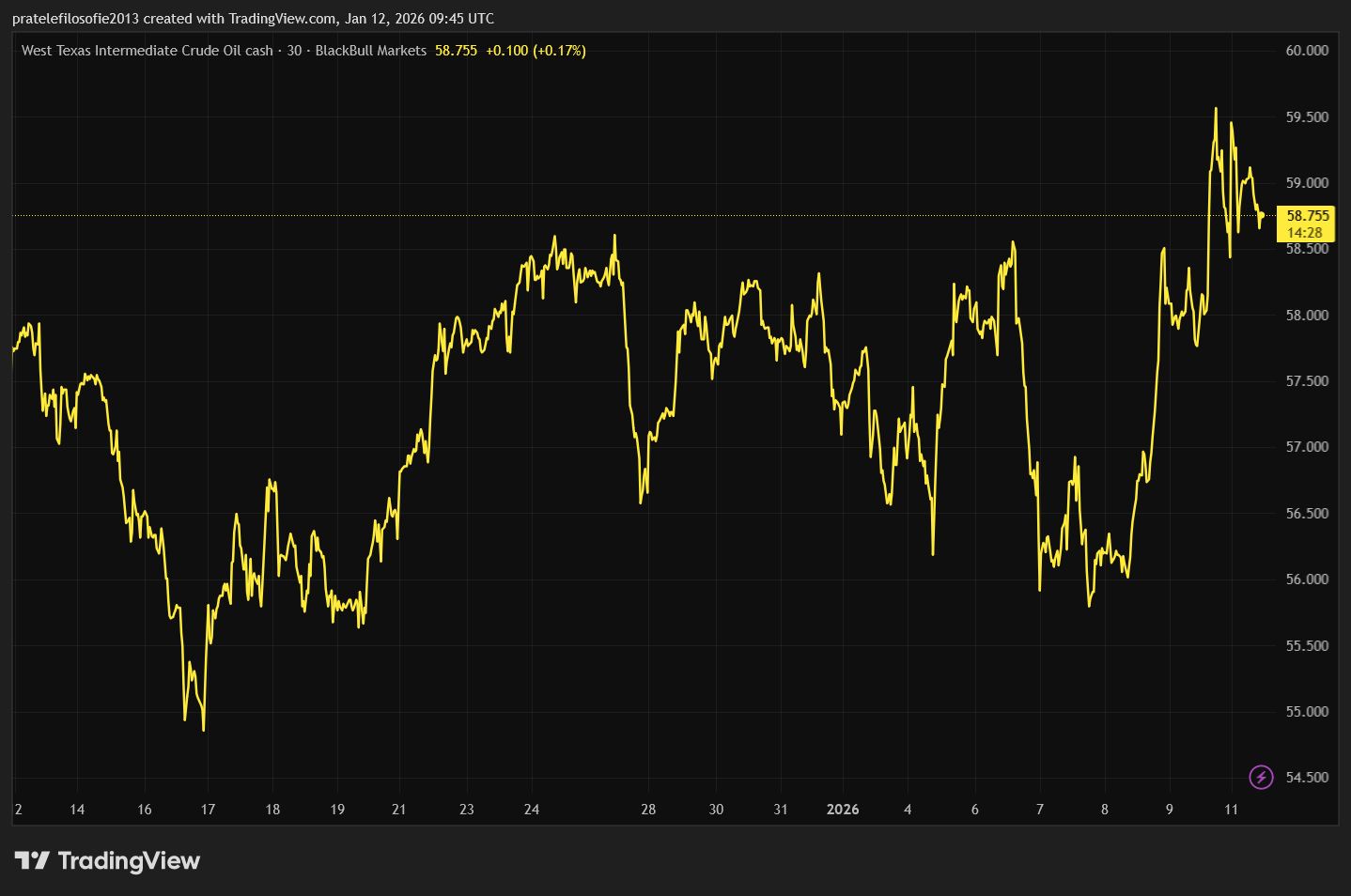The height and width of the screenshot is (896, 1351).
Task: Click the 55.000 price axis label
Action: tap(1307, 712)
